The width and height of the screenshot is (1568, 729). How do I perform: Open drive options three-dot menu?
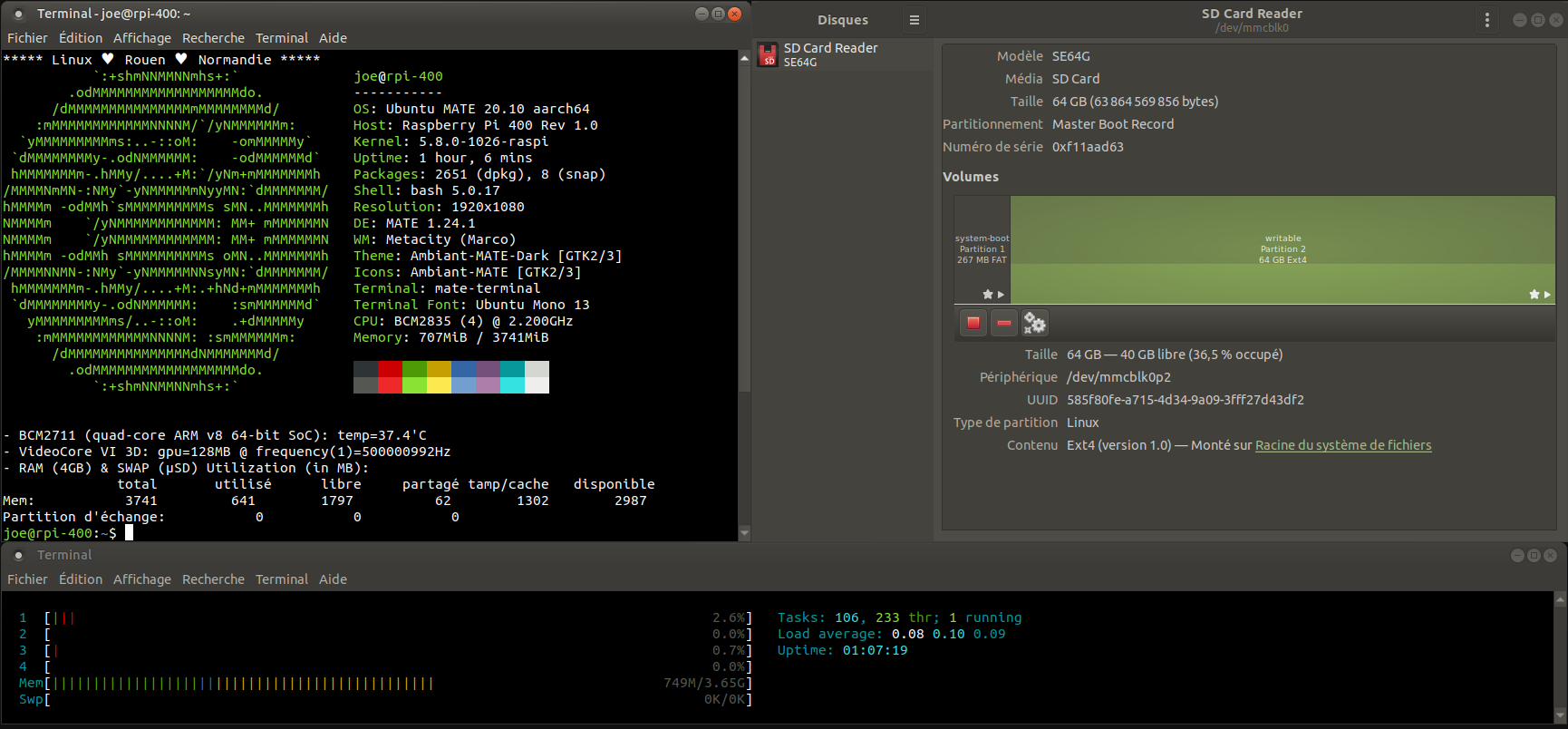[x=1487, y=20]
